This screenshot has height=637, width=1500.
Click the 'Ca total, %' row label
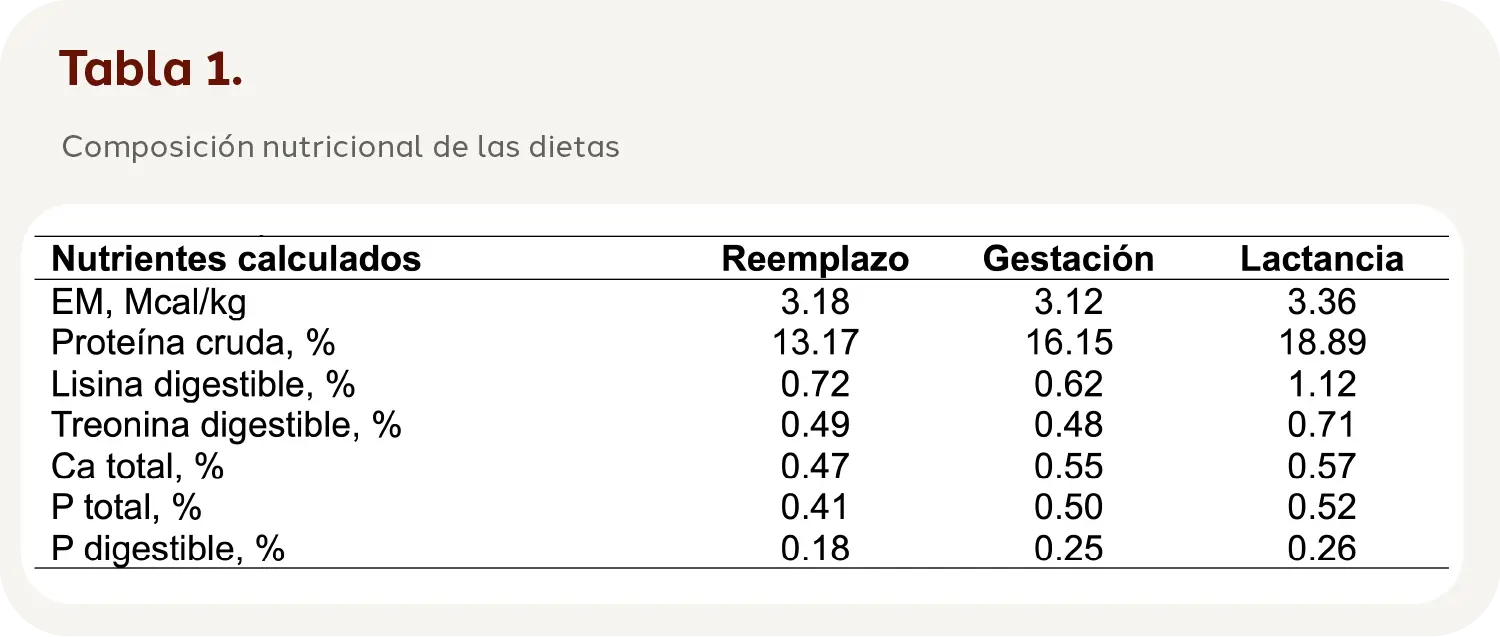tap(138, 466)
